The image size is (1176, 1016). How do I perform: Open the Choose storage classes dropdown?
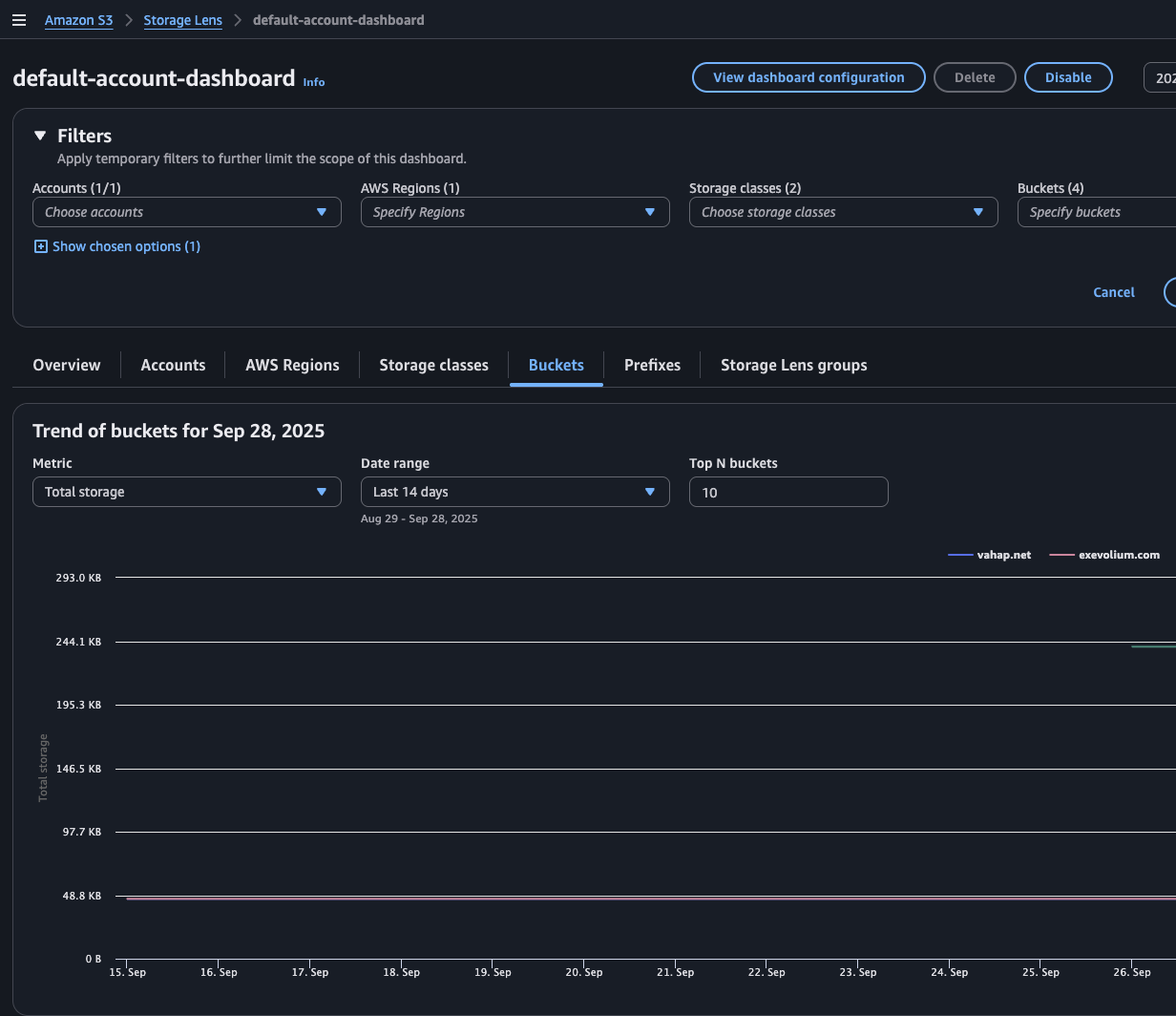843,212
